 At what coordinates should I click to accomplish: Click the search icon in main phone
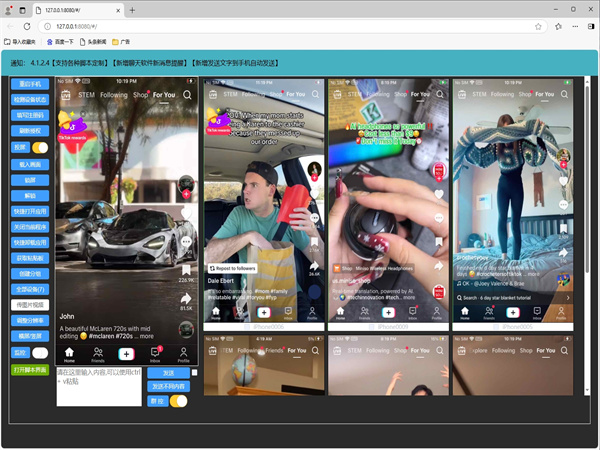(x=187, y=95)
